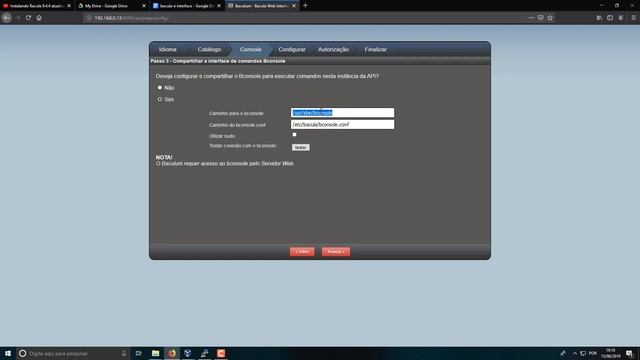Open the Catálogo wizard step
The image size is (640, 360).
209,49
